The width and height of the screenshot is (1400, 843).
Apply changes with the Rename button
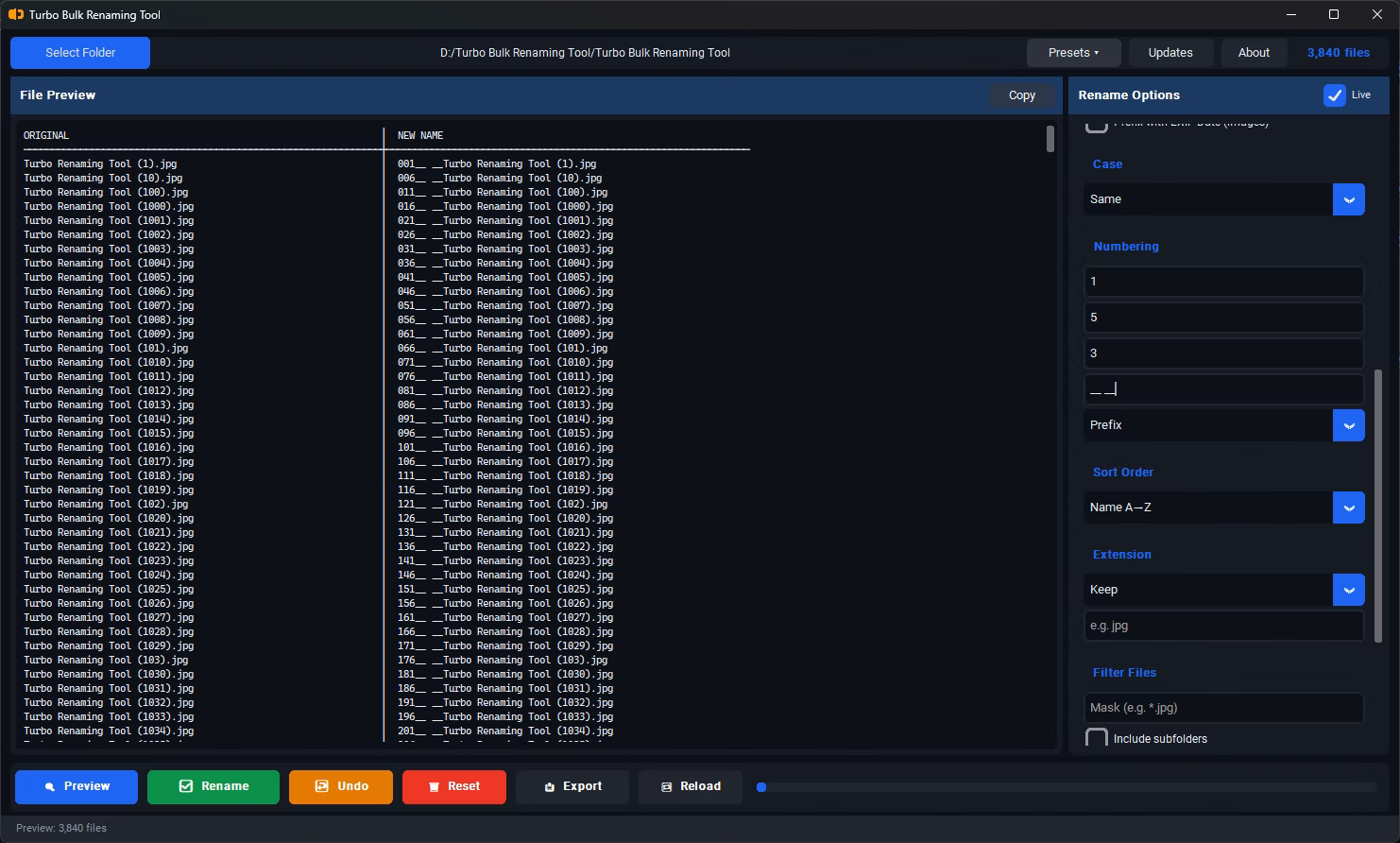click(x=213, y=786)
